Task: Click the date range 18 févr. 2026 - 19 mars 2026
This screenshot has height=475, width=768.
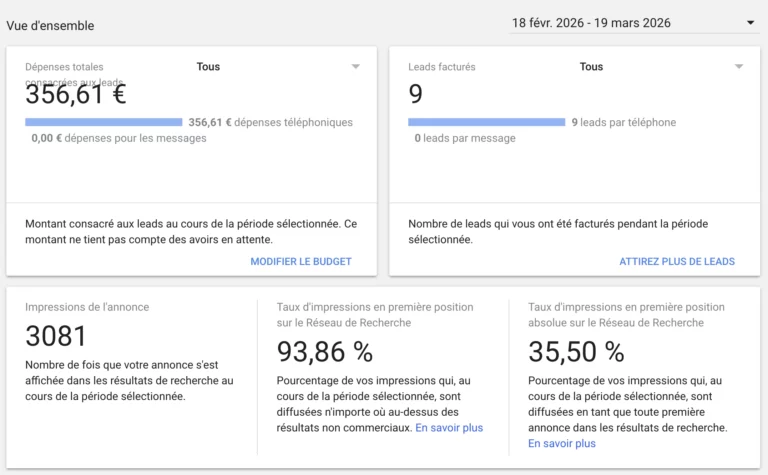Action: point(591,23)
